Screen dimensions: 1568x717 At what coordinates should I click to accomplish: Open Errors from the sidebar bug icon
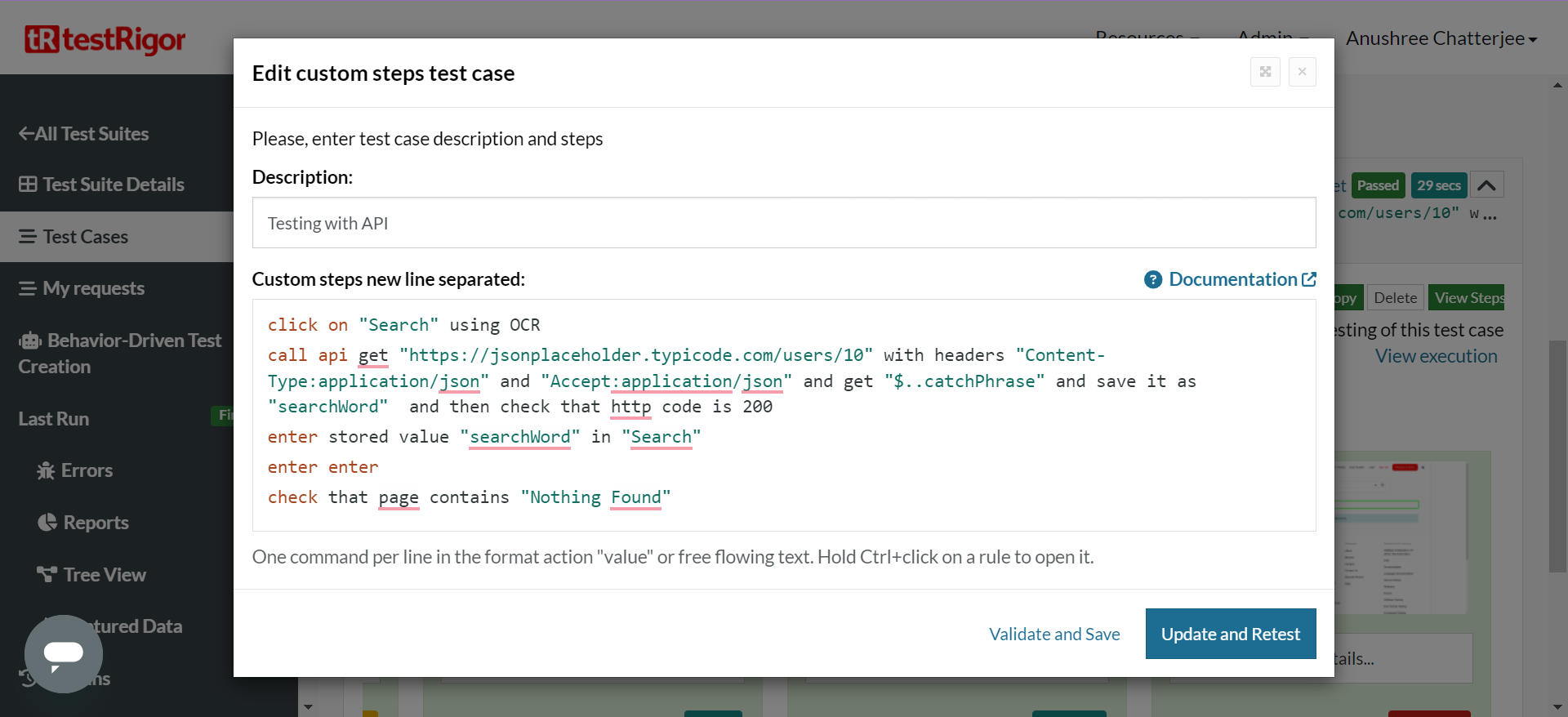coord(47,471)
